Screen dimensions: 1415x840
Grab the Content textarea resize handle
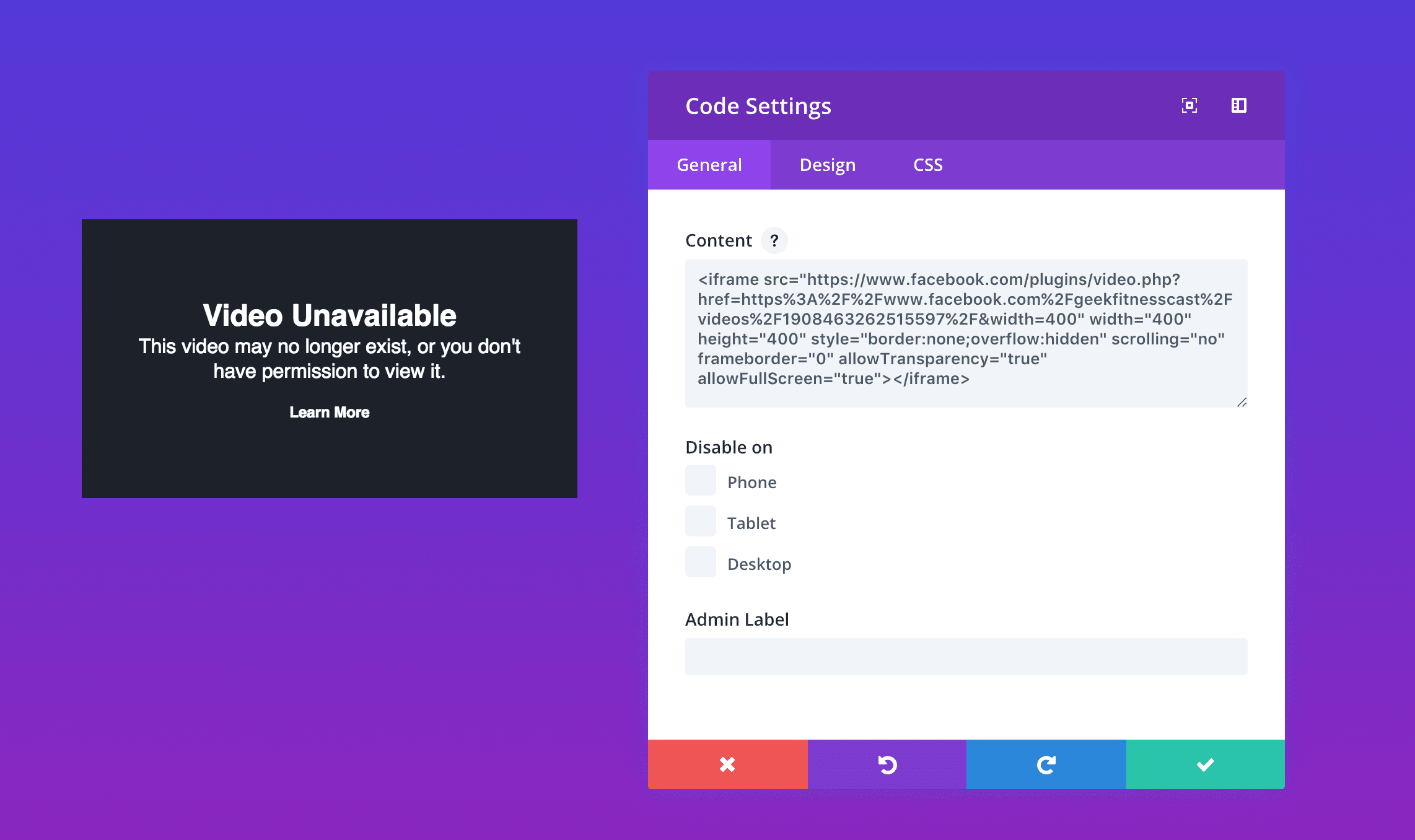tap(1242, 402)
